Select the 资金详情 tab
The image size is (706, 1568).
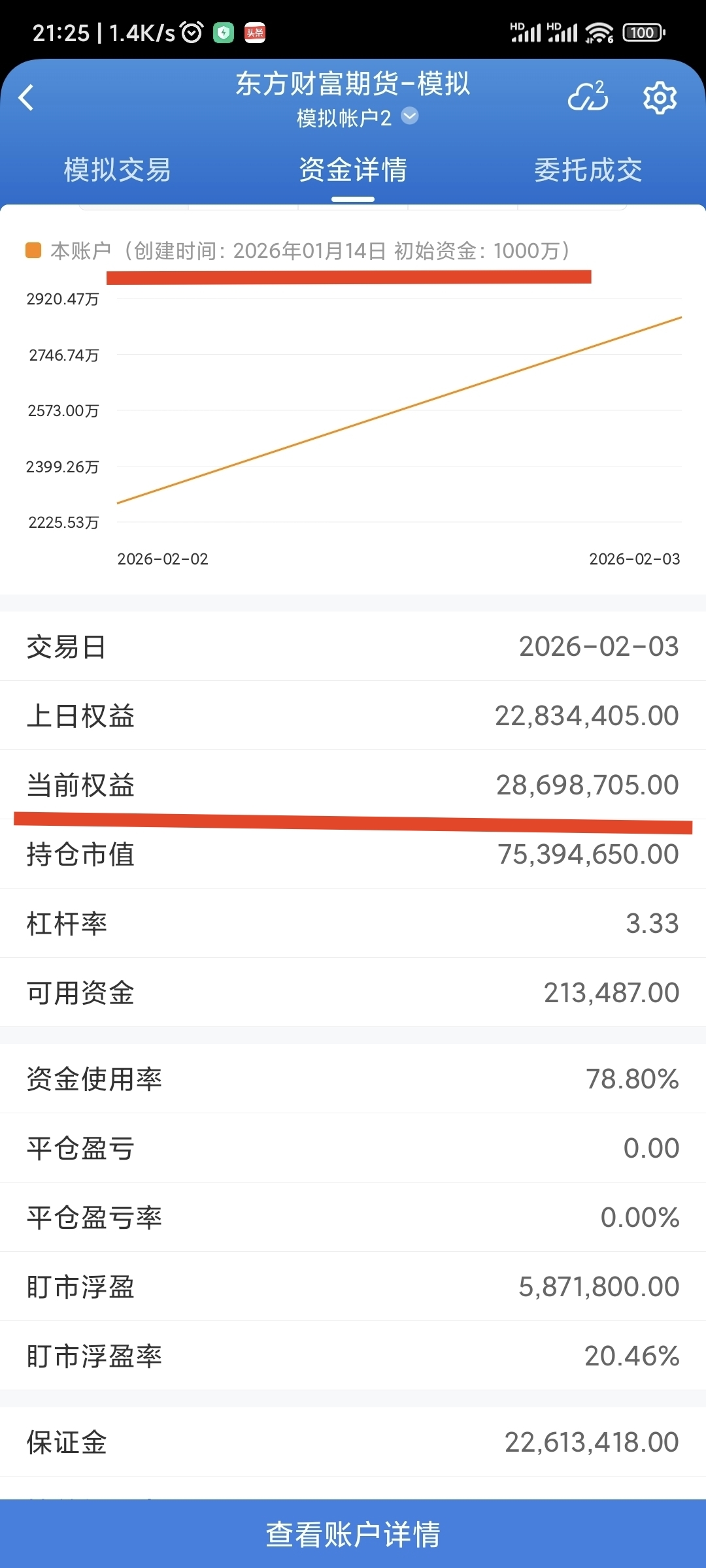[x=353, y=170]
